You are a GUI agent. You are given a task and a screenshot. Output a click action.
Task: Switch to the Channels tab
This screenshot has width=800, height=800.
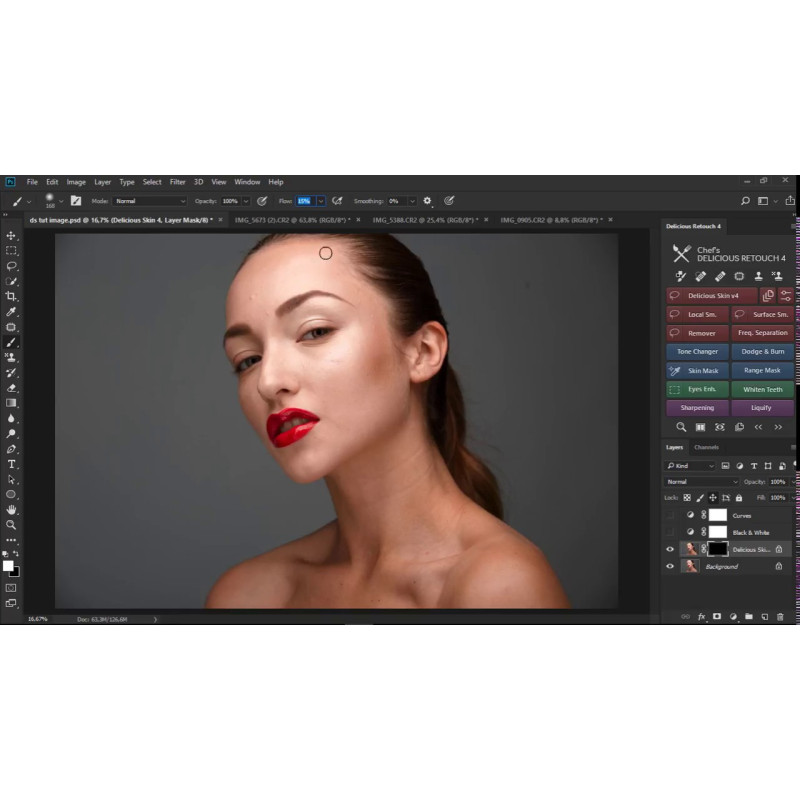706,447
